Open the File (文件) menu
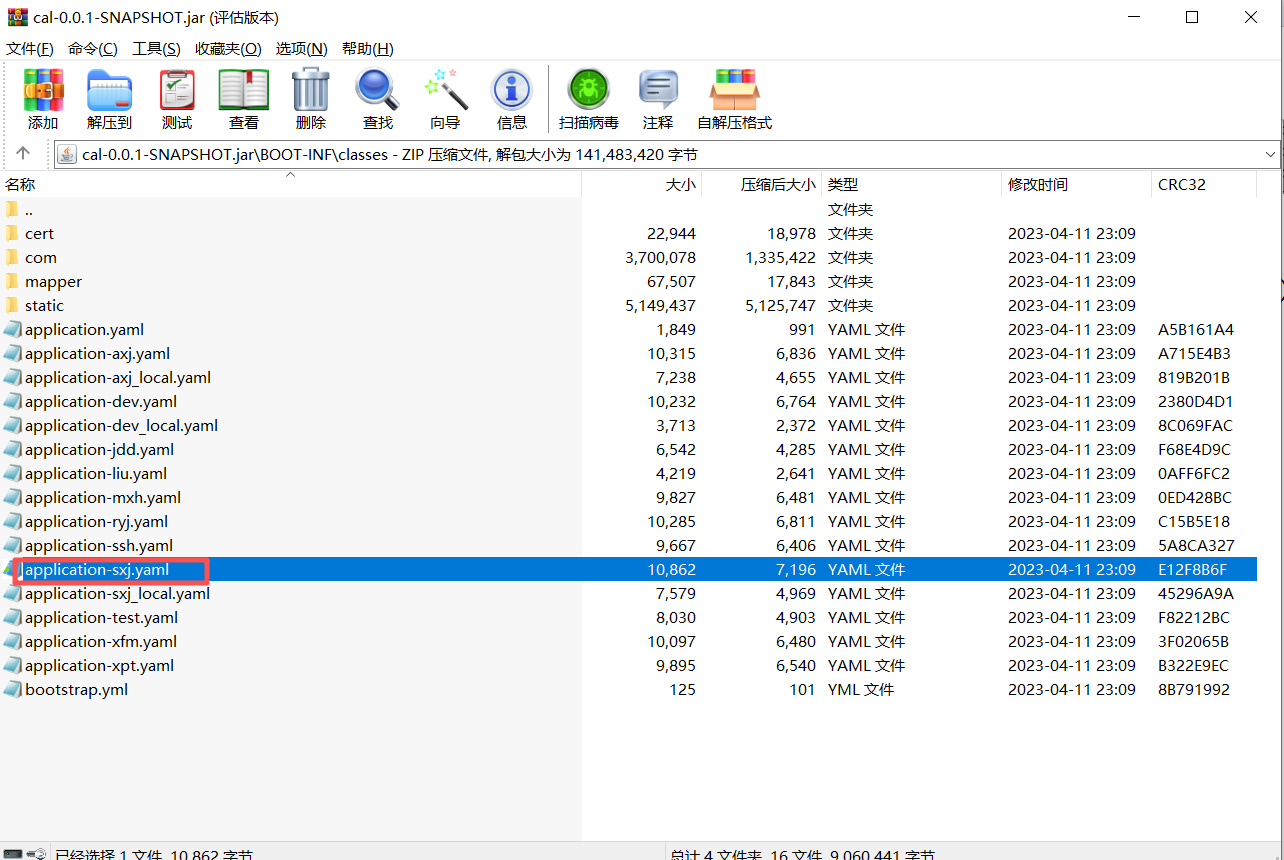The image size is (1284, 860). [30, 48]
